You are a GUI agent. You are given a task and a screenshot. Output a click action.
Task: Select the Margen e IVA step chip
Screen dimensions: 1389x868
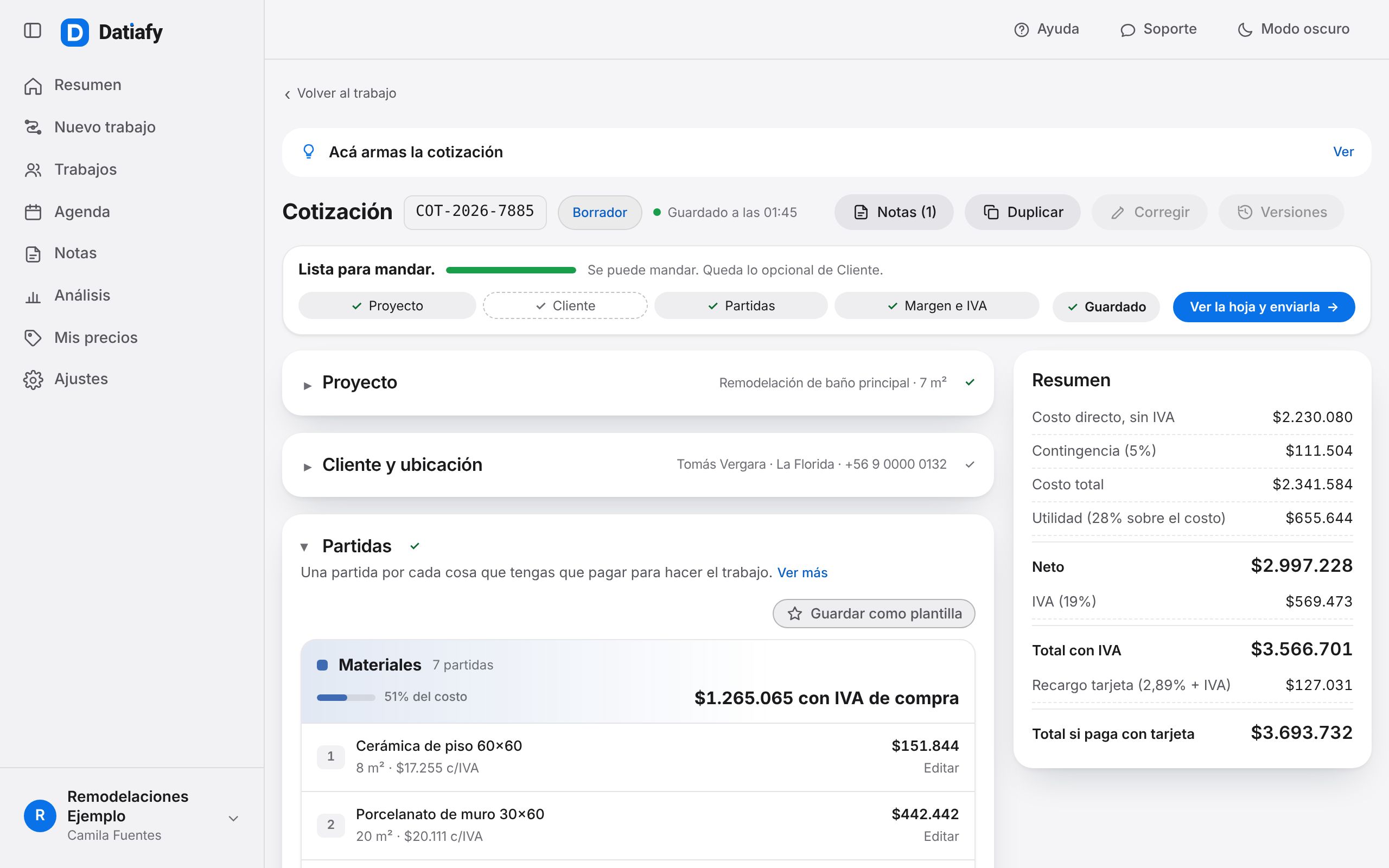point(936,305)
